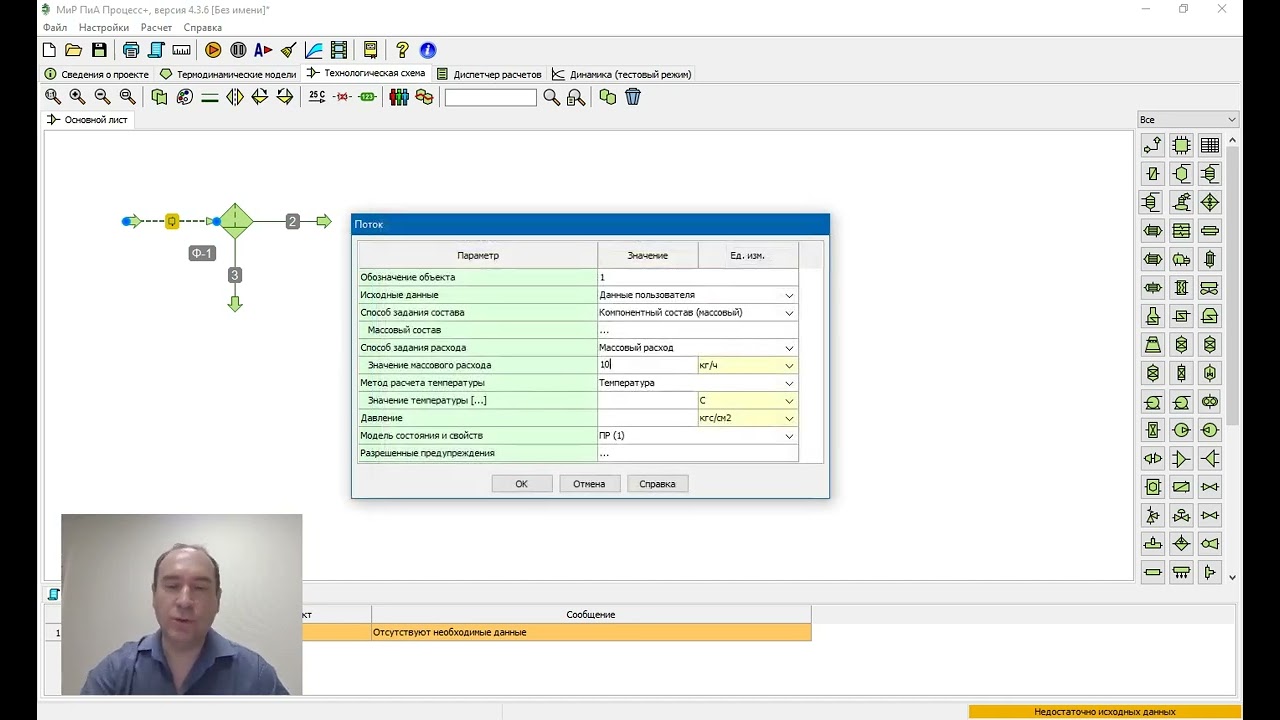Open the Файл menu

(x=55, y=27)
